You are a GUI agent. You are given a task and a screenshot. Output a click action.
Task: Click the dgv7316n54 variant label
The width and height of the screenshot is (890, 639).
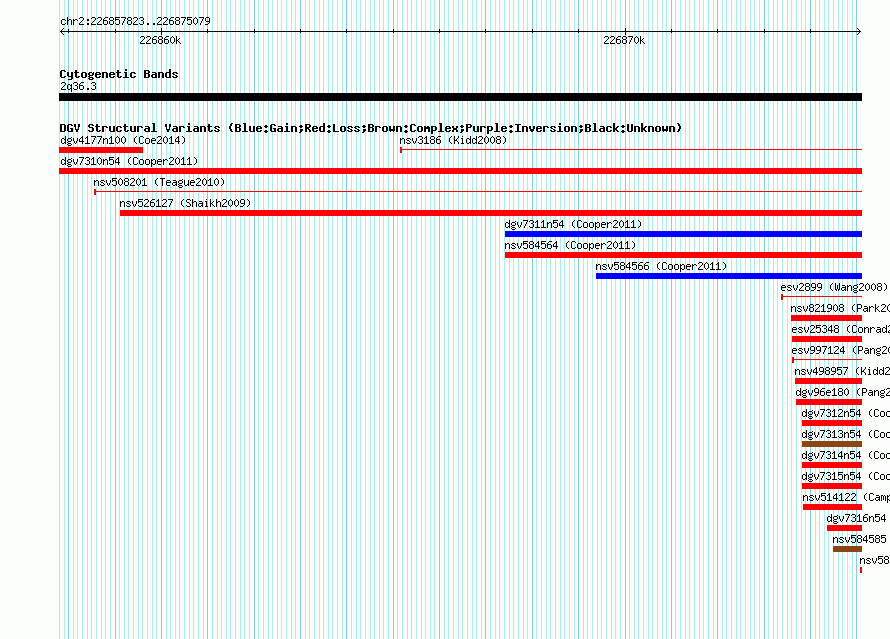tap(857, 518)
